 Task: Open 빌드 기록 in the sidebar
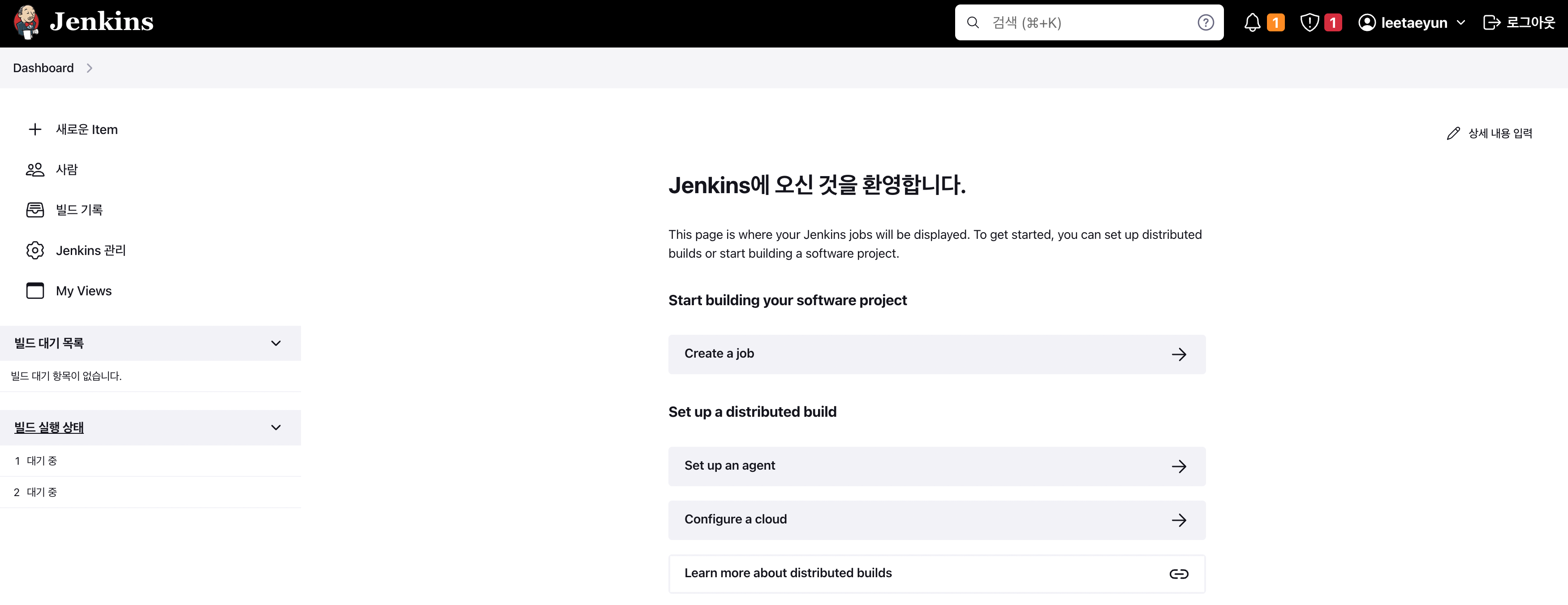click(x=79, y=210)
